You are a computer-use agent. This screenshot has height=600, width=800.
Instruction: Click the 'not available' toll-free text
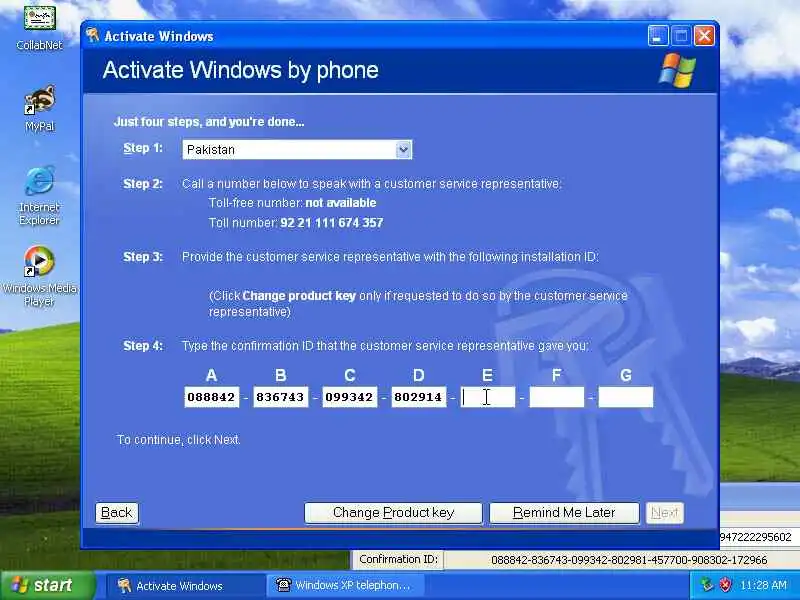click(x=341, y=203)
